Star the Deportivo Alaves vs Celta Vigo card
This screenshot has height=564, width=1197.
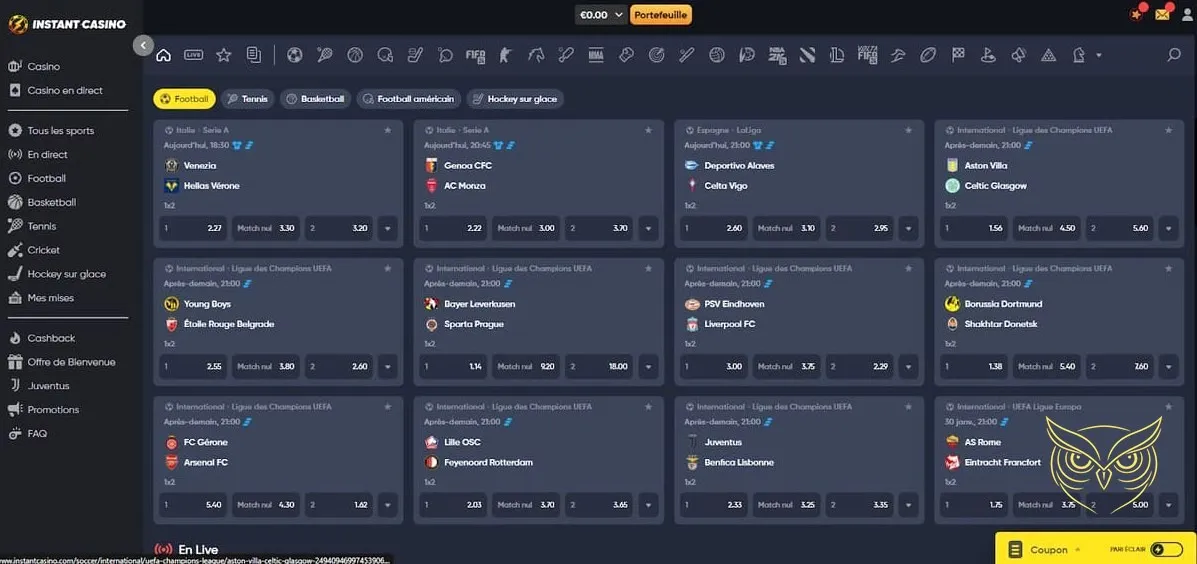tap(908, 131)
